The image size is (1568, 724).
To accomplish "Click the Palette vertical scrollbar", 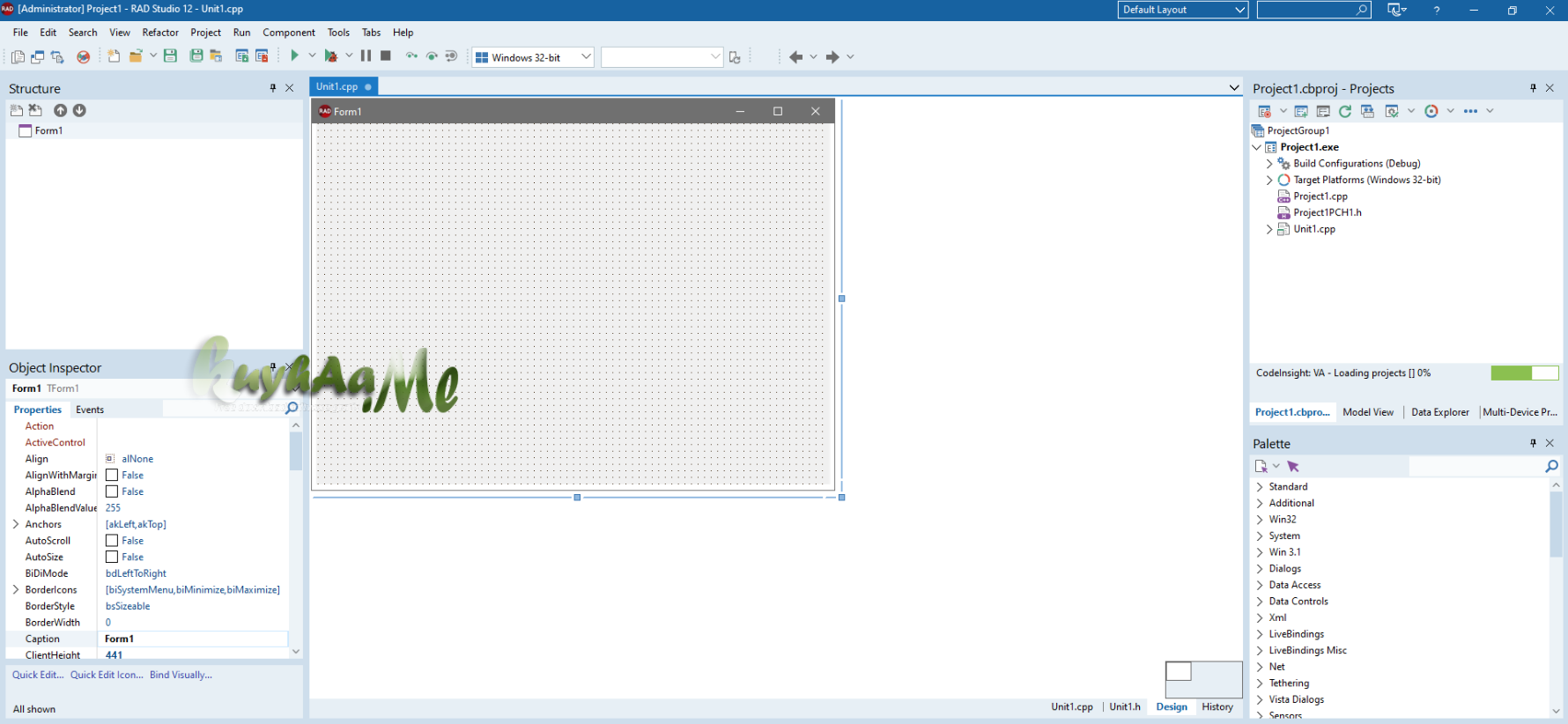I will tap(1556, 599).
